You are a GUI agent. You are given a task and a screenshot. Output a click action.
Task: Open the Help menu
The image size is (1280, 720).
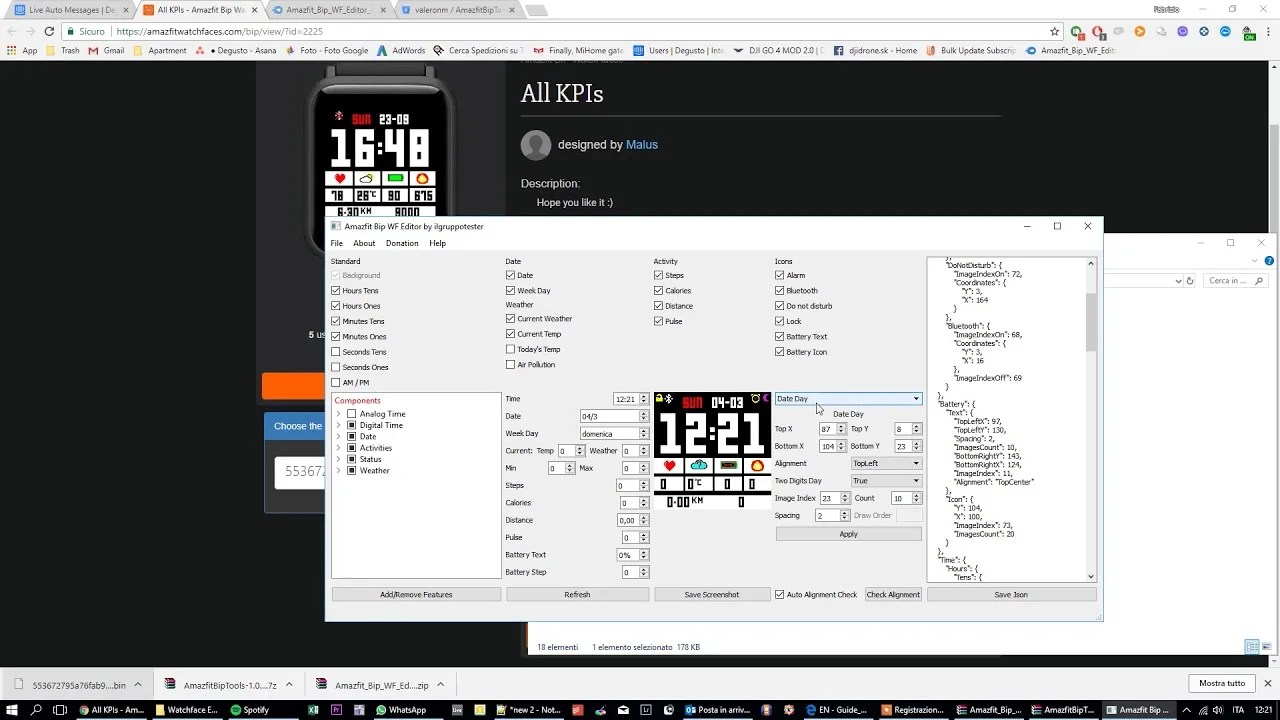438,243
